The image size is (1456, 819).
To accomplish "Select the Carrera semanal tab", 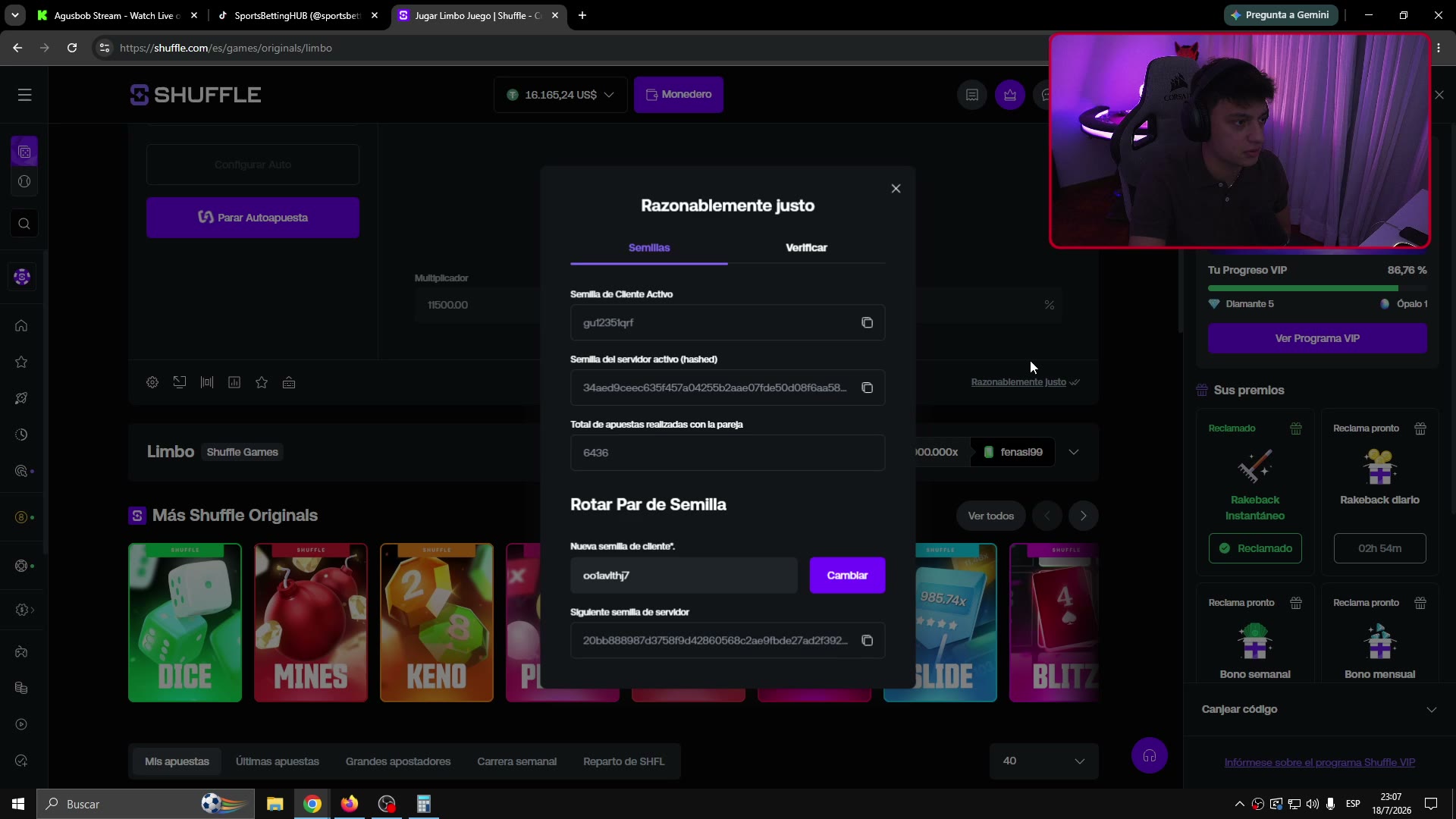I will pos(517,761).
